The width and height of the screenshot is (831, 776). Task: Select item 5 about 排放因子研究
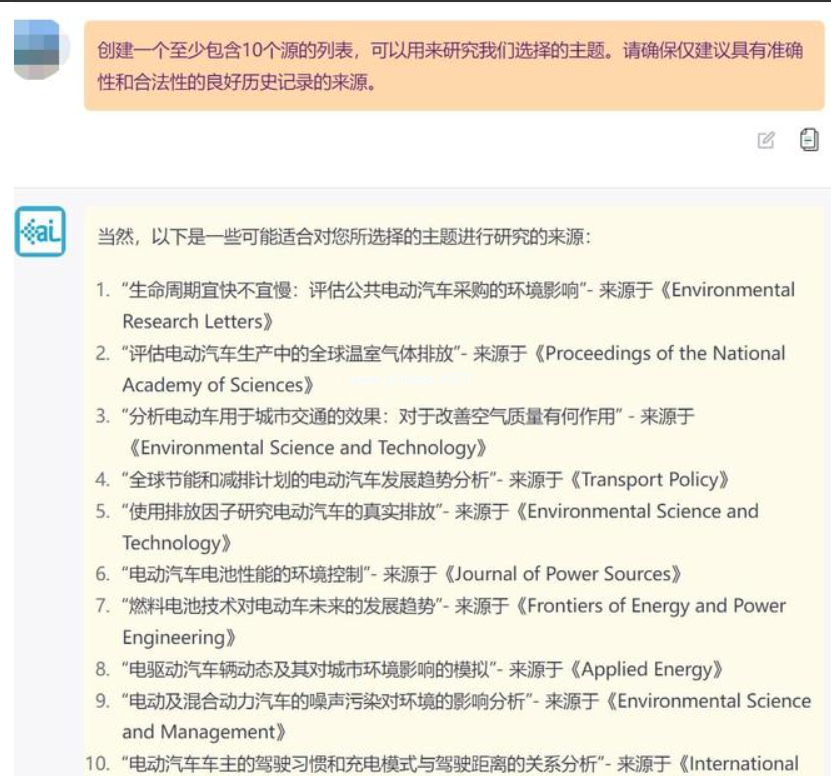pyautogui.click(x=280, y=511)
